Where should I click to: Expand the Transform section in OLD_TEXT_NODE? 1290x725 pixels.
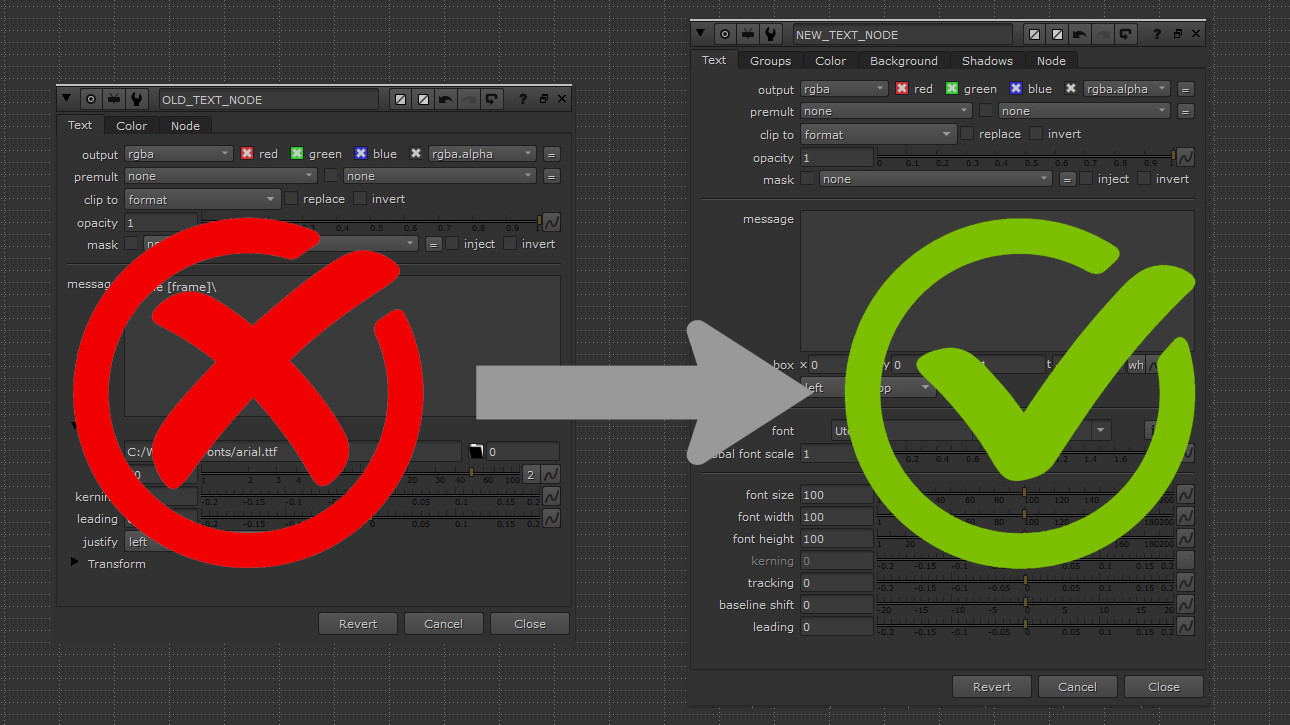coord(76,563)
